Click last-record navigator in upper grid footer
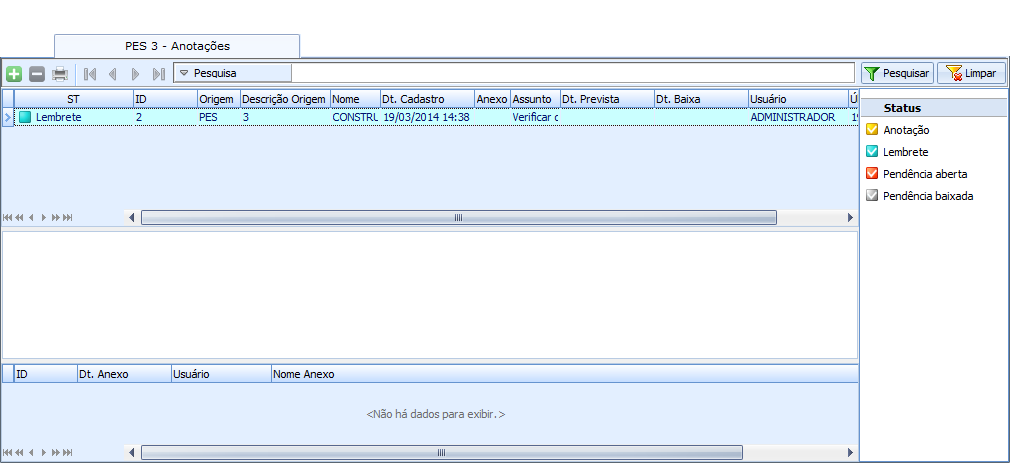Screen dimensions: 1010x463 click(68, 218)
